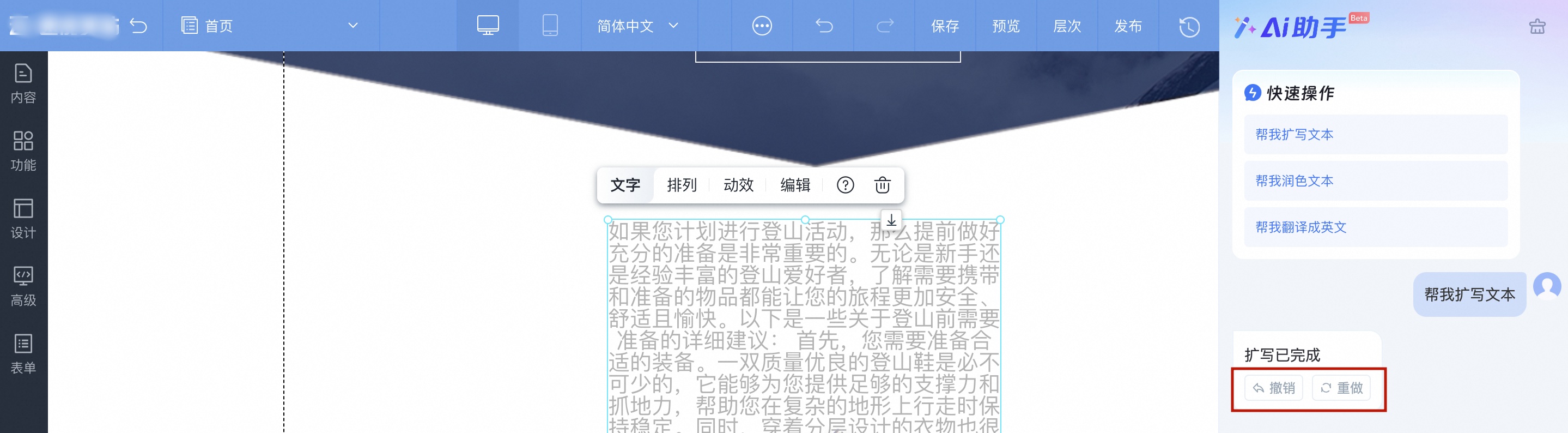Open the 设计 sidebar panel
Screen dimensions: 1568x433
click(x=23, y=219)
